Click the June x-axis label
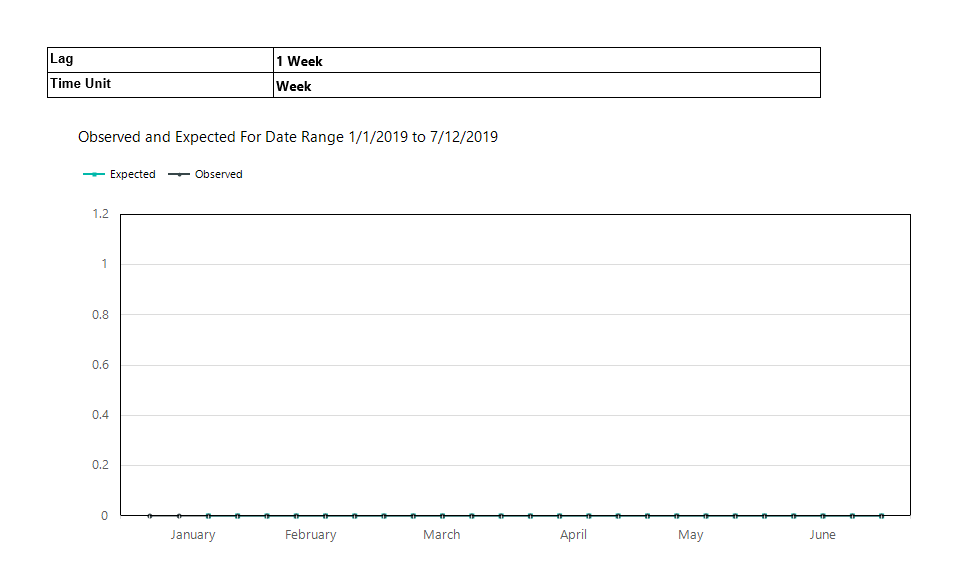974x587 pixels. click(822, 535)
